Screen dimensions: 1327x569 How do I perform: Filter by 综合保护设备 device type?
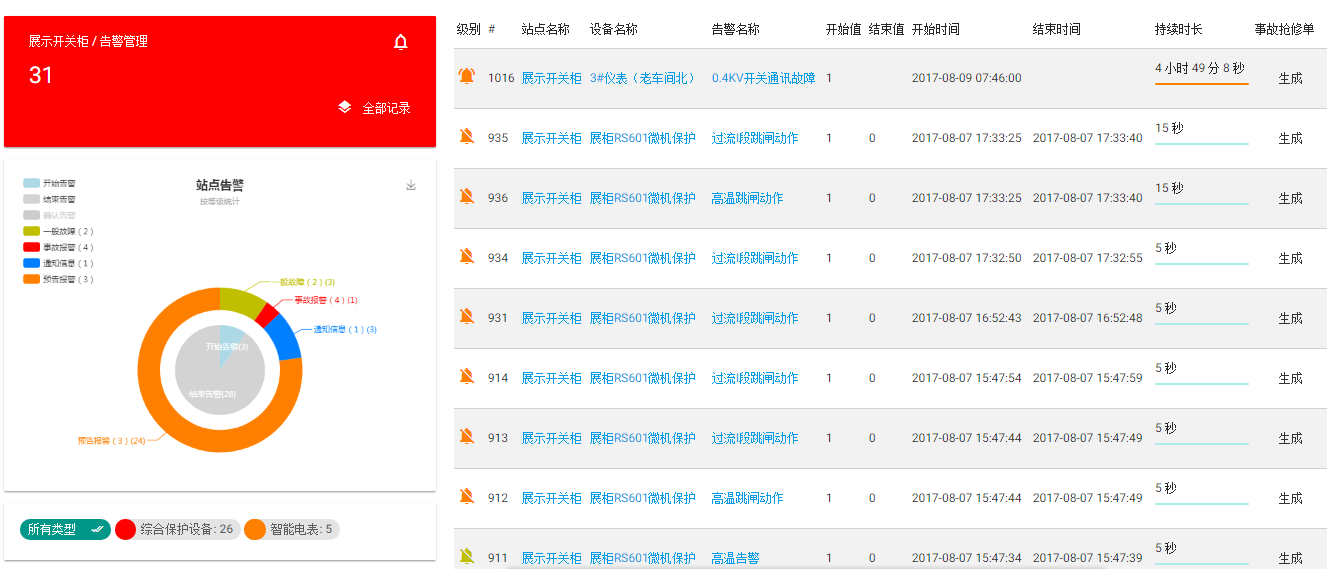176,529
